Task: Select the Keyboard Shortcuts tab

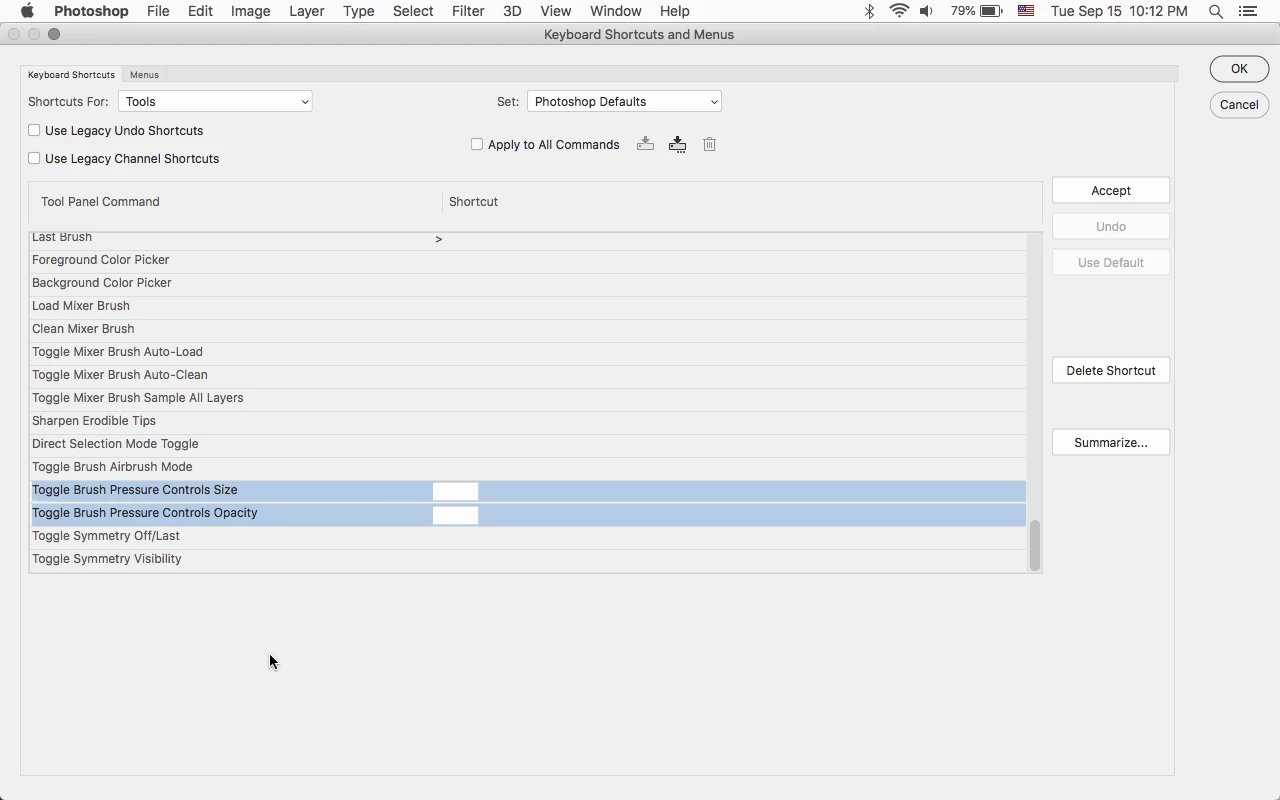Action: (x=71, y=74)
